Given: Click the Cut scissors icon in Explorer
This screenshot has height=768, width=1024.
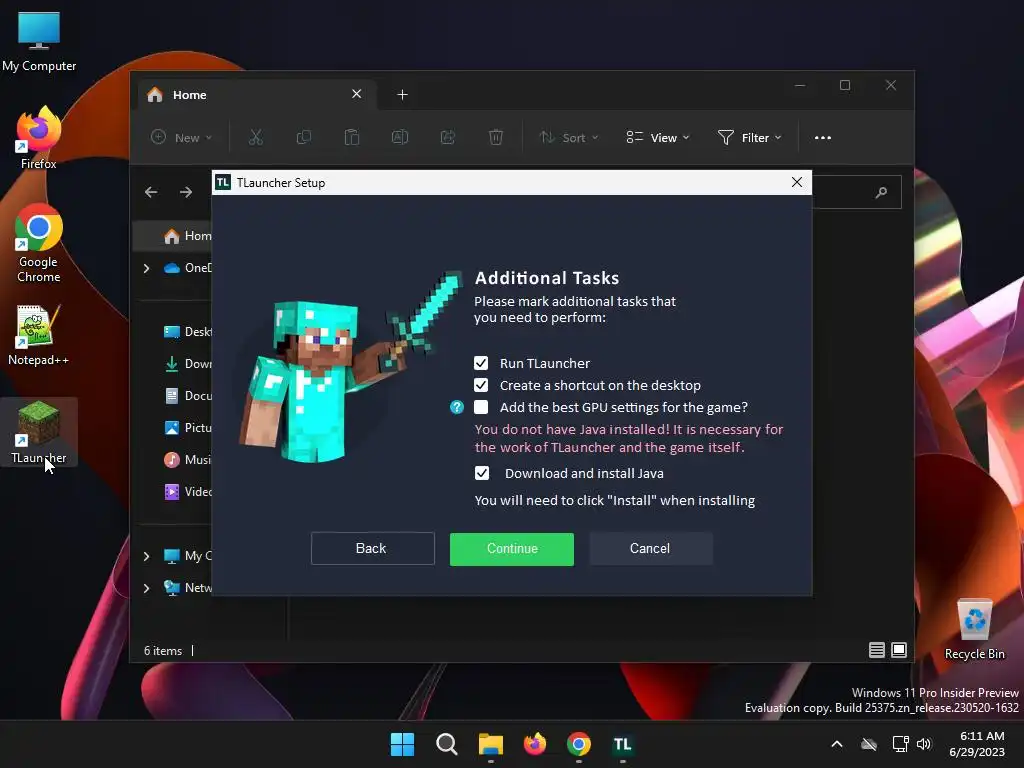Looking at the screenshot, I should 255,137.
